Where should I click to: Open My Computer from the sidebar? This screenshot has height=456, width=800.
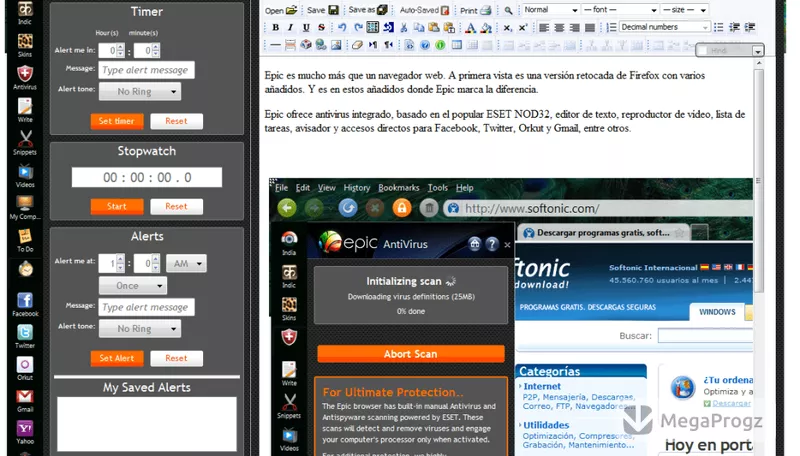click(x=24, y=207)
